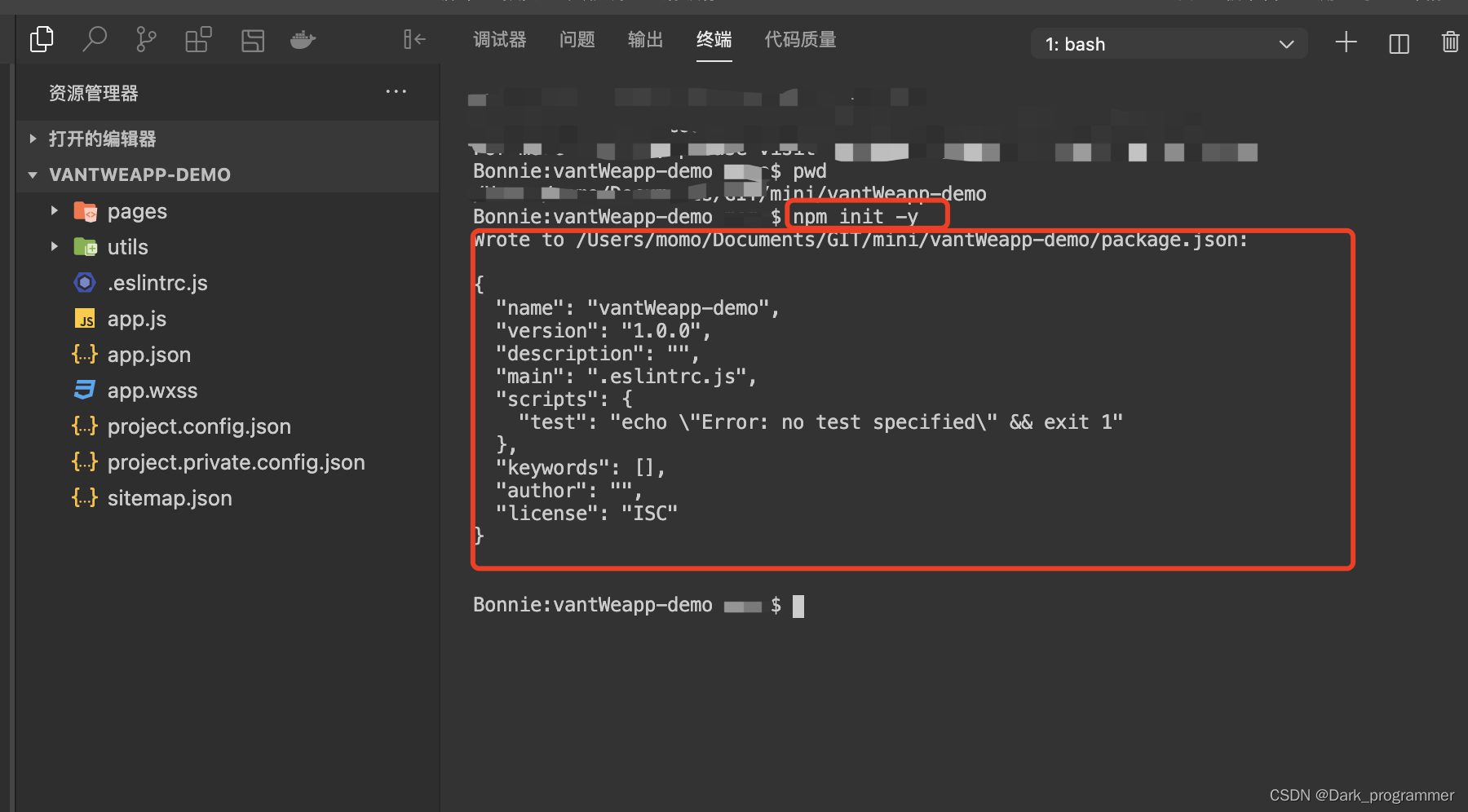Kill terminal with the trash icon

tap(1450, 42)
